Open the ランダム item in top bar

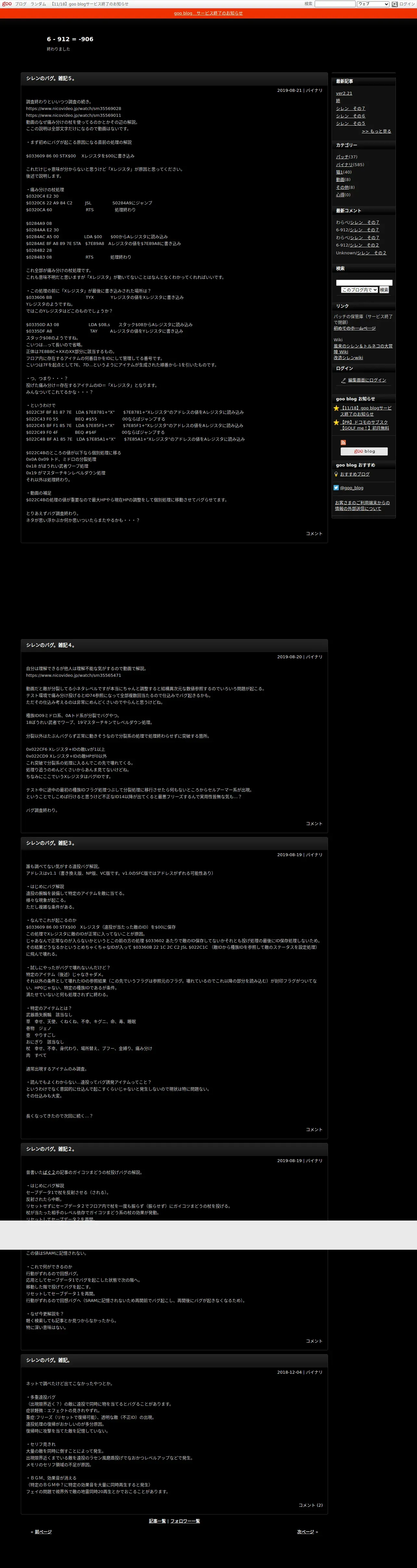pos(38,4)
